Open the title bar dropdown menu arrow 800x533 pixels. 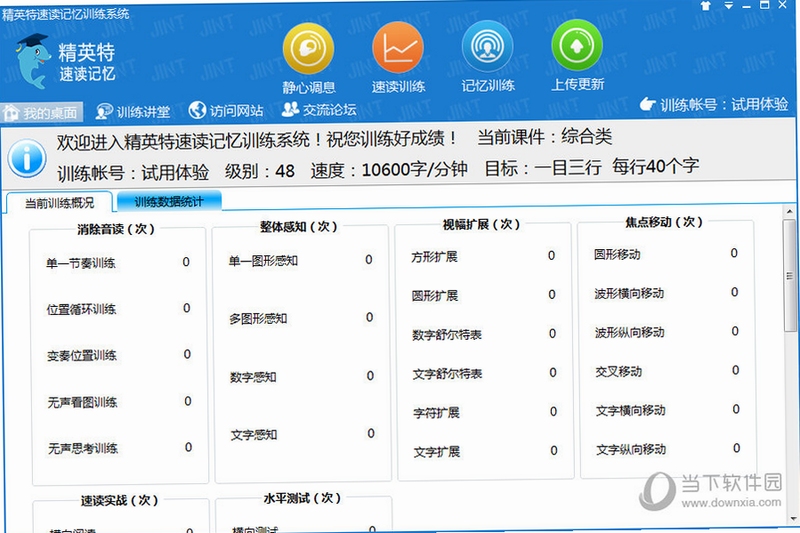click(729, 6)
